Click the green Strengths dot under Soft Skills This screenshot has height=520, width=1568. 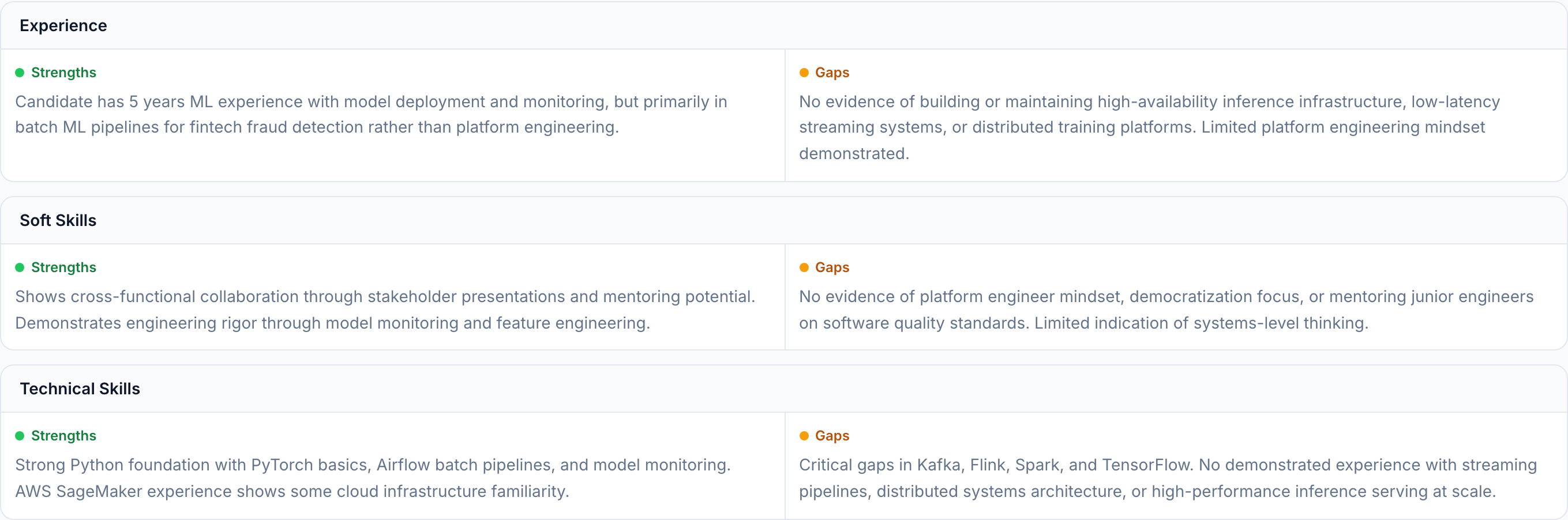click(x=20, y=267)
